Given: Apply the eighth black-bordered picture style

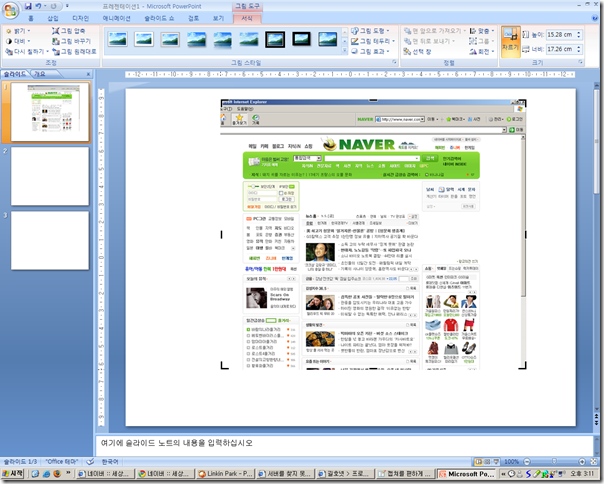Looking at the screenshot, I should pos(301,39).
